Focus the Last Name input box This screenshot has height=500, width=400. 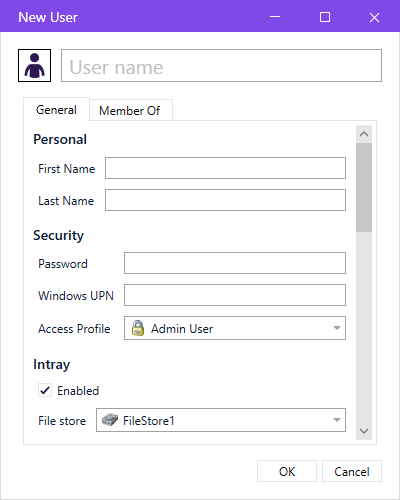tap(225, 200)
